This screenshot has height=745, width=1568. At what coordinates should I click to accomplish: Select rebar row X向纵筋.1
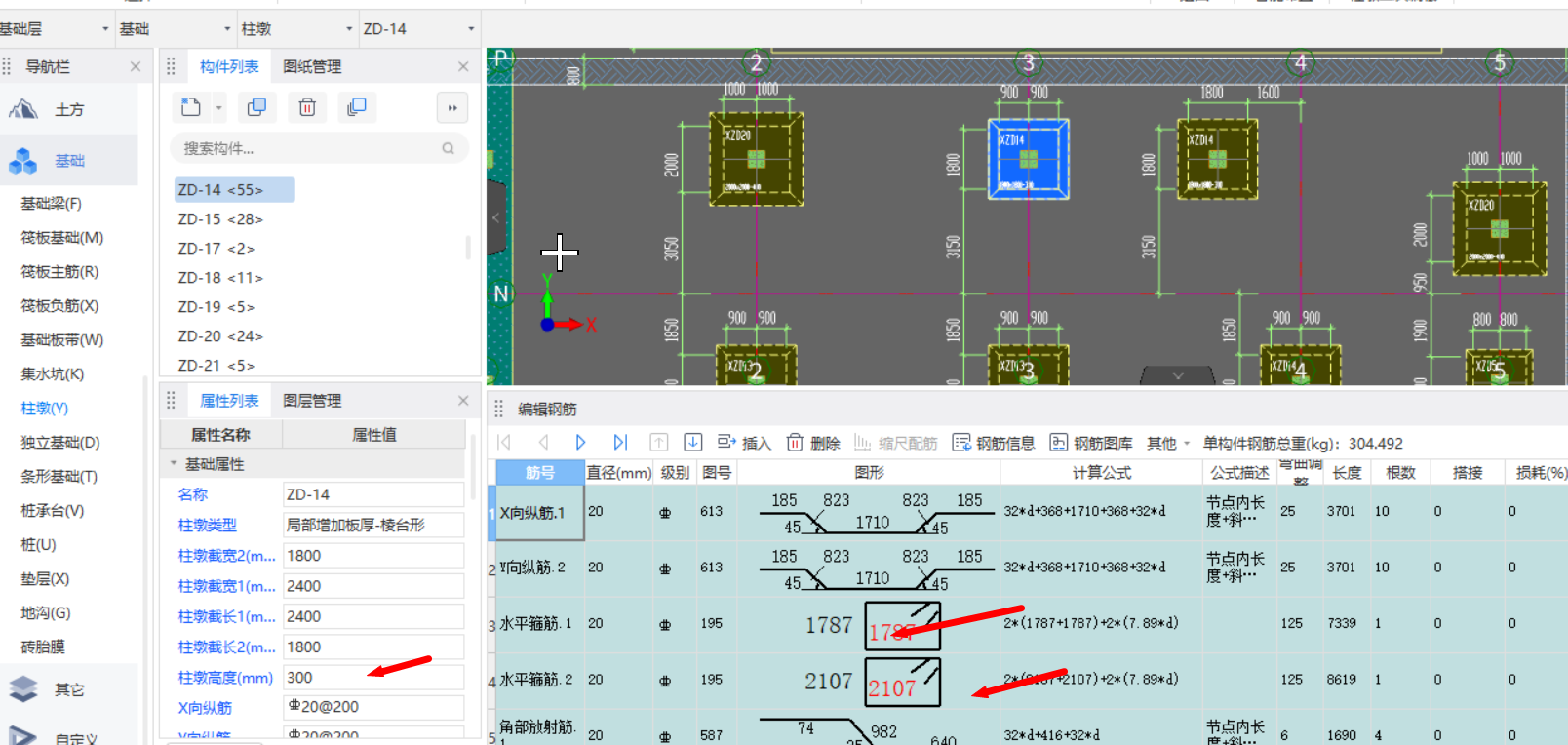pyautogui.click(x=539, y=512)
